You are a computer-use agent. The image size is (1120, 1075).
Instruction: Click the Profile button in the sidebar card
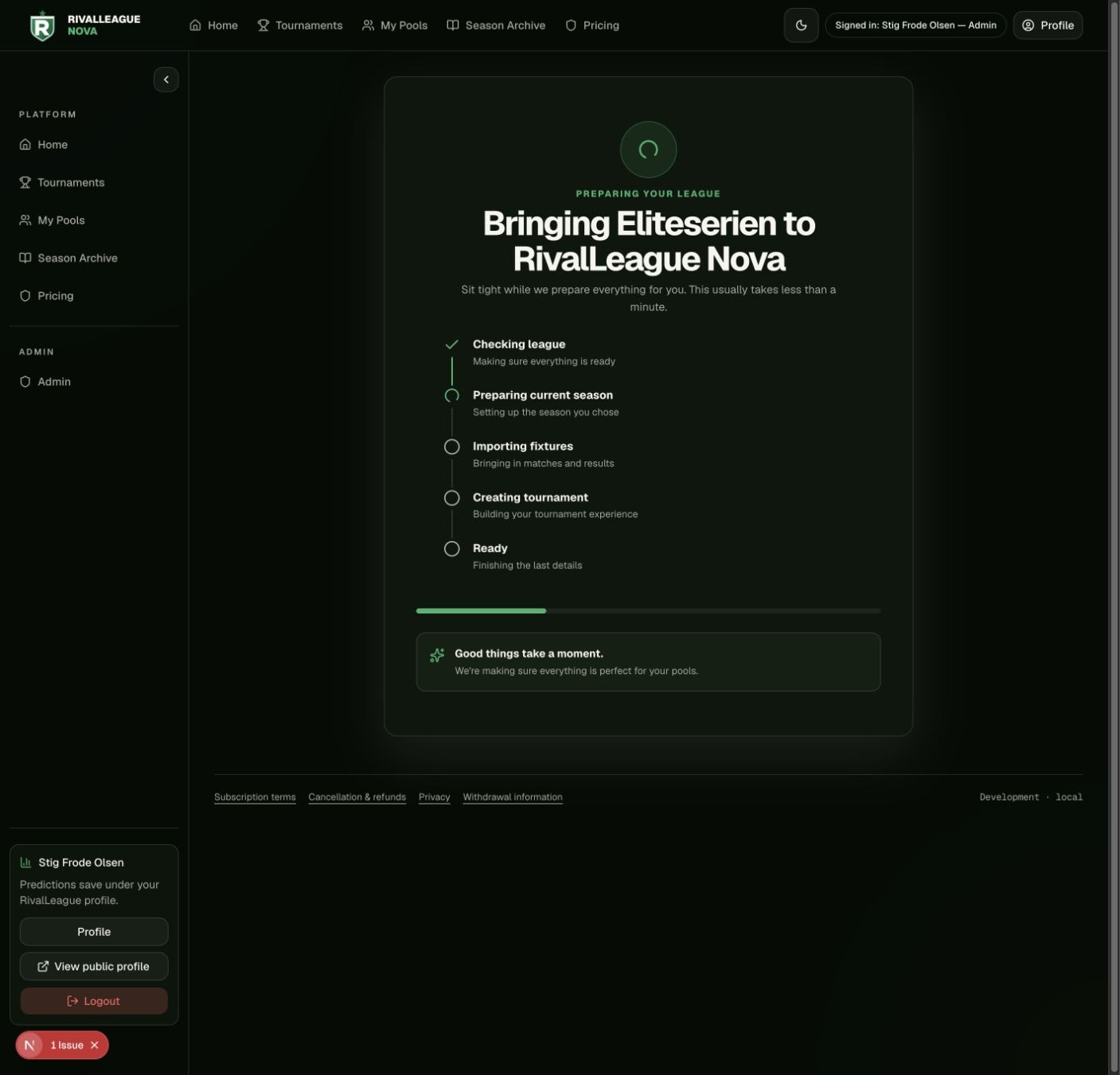click(94, 932)
